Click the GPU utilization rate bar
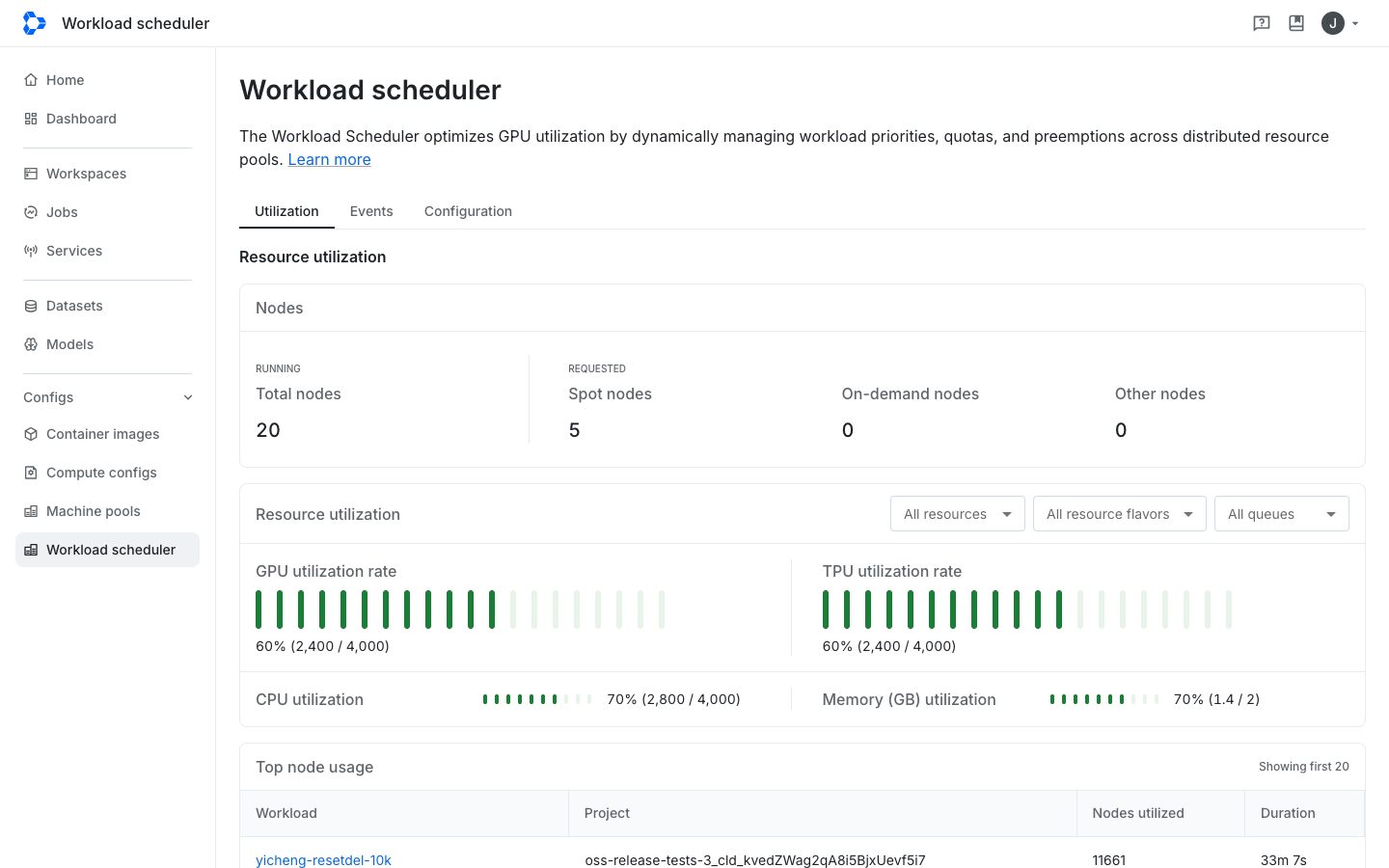Image resolution: width=1389 pixels, height=868 pixels. coord(460,610)
